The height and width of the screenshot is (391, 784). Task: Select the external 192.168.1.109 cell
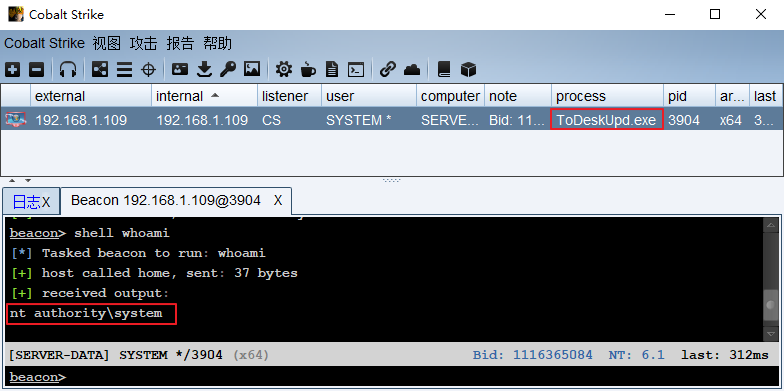tap(91, 120)
